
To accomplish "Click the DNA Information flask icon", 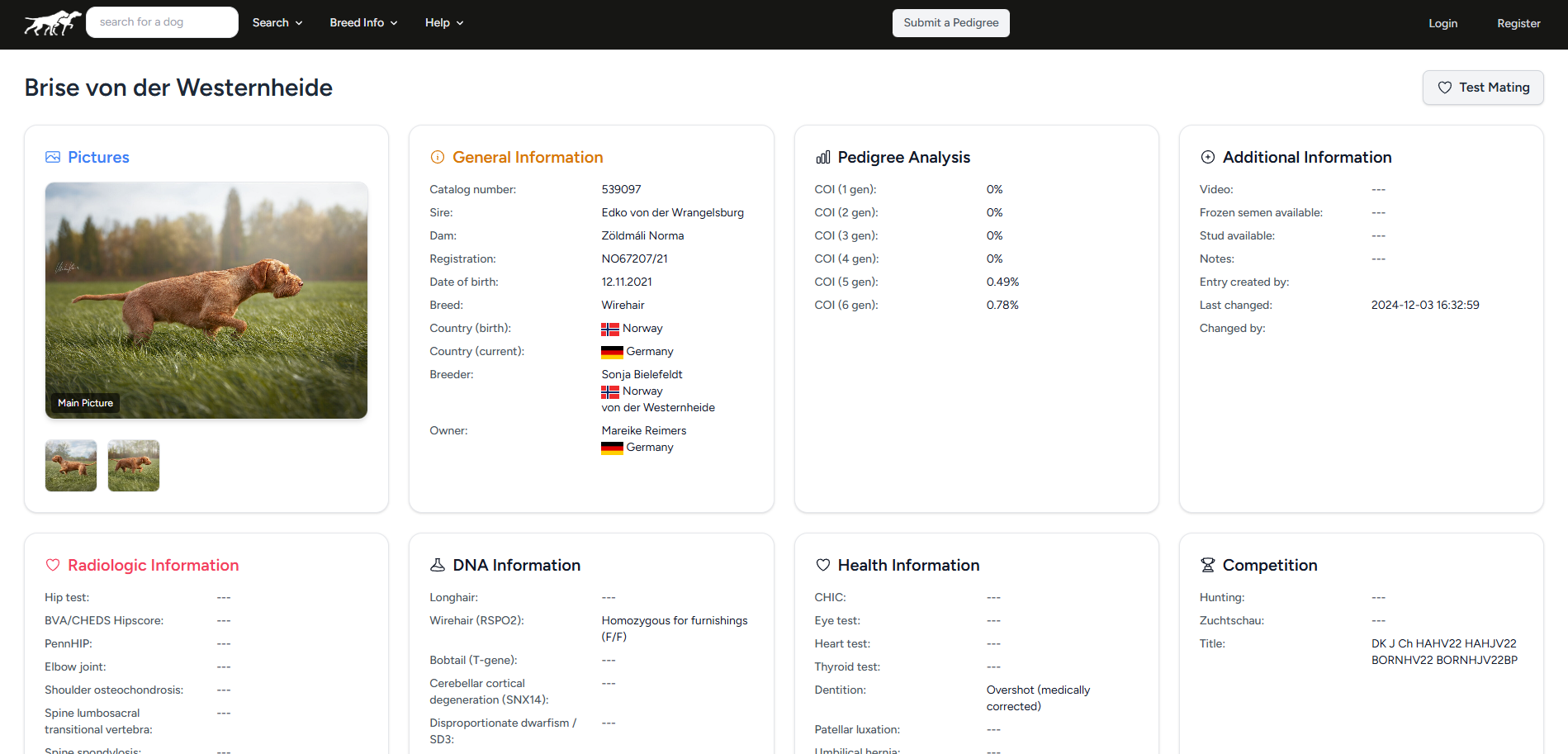I will 438,565.
